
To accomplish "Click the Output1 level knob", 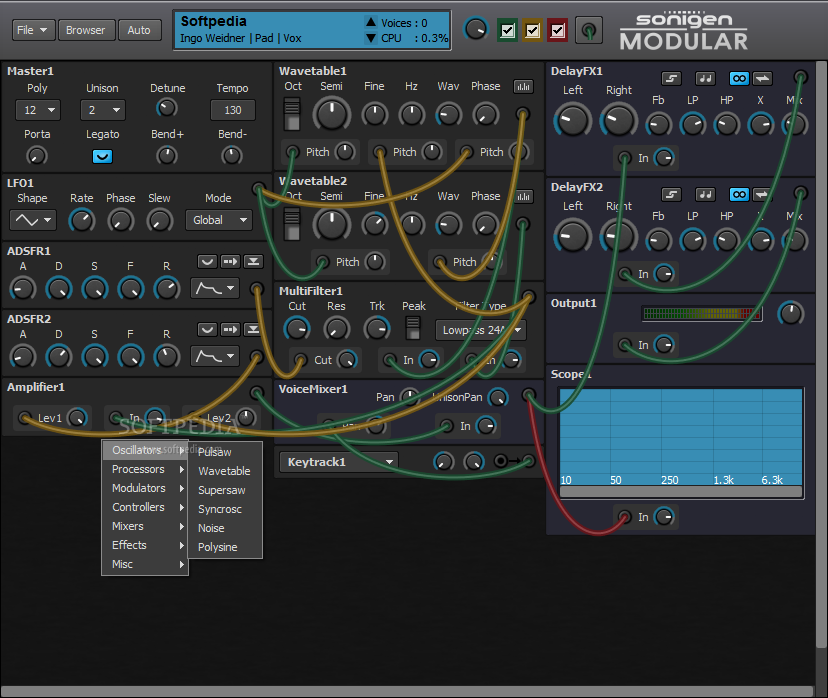I will point(791,313).
